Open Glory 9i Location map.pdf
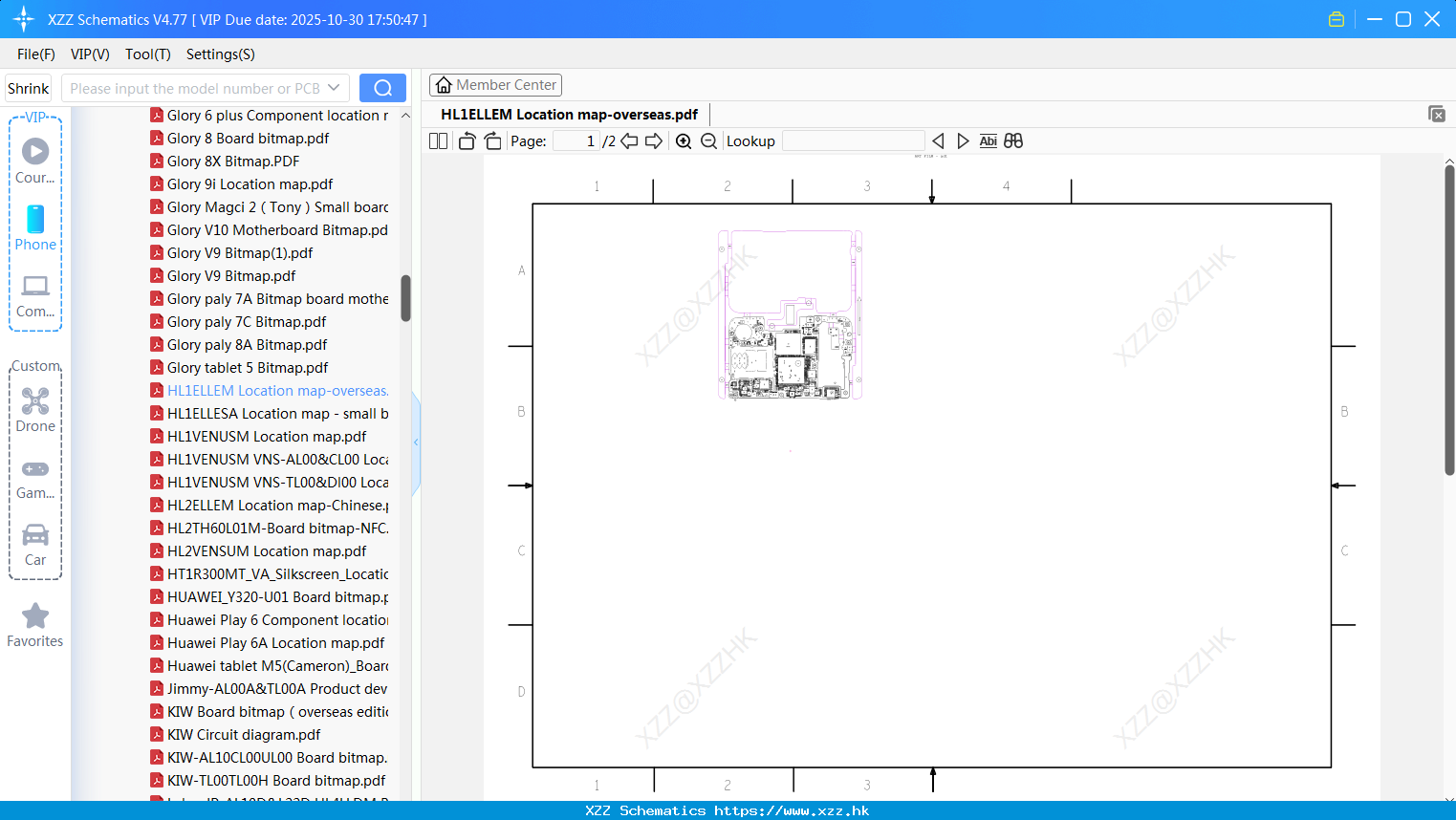The width and height of the screenshot is (1456, 820). click(x=241, y=184)
